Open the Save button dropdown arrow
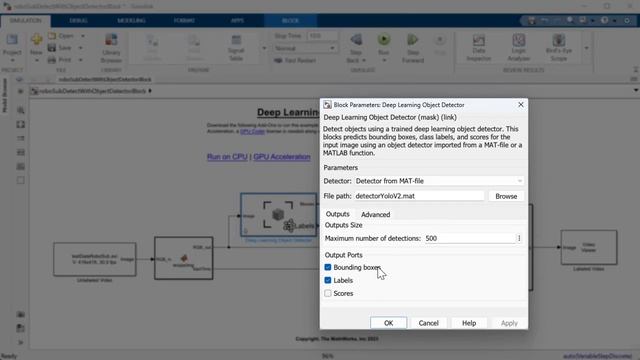 [x=80, y=48]
